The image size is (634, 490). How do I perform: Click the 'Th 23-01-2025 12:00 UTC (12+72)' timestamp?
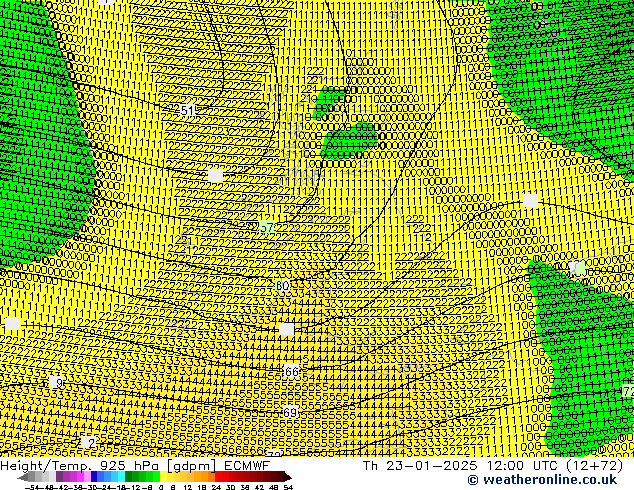tap(493, 466)
